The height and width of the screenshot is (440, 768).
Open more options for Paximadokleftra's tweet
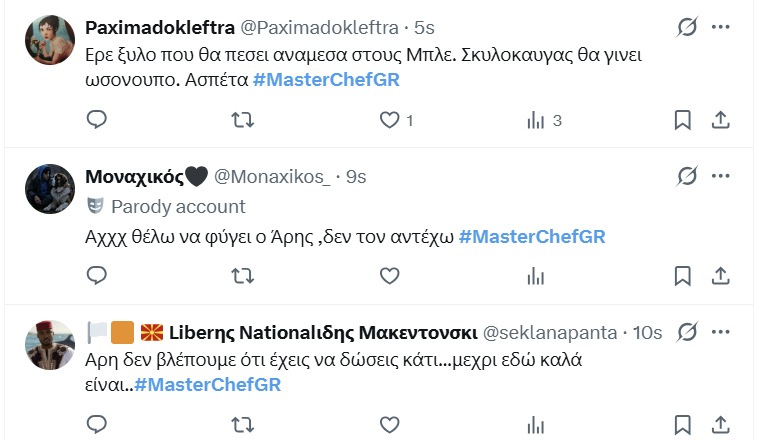[x=721, y=27]
